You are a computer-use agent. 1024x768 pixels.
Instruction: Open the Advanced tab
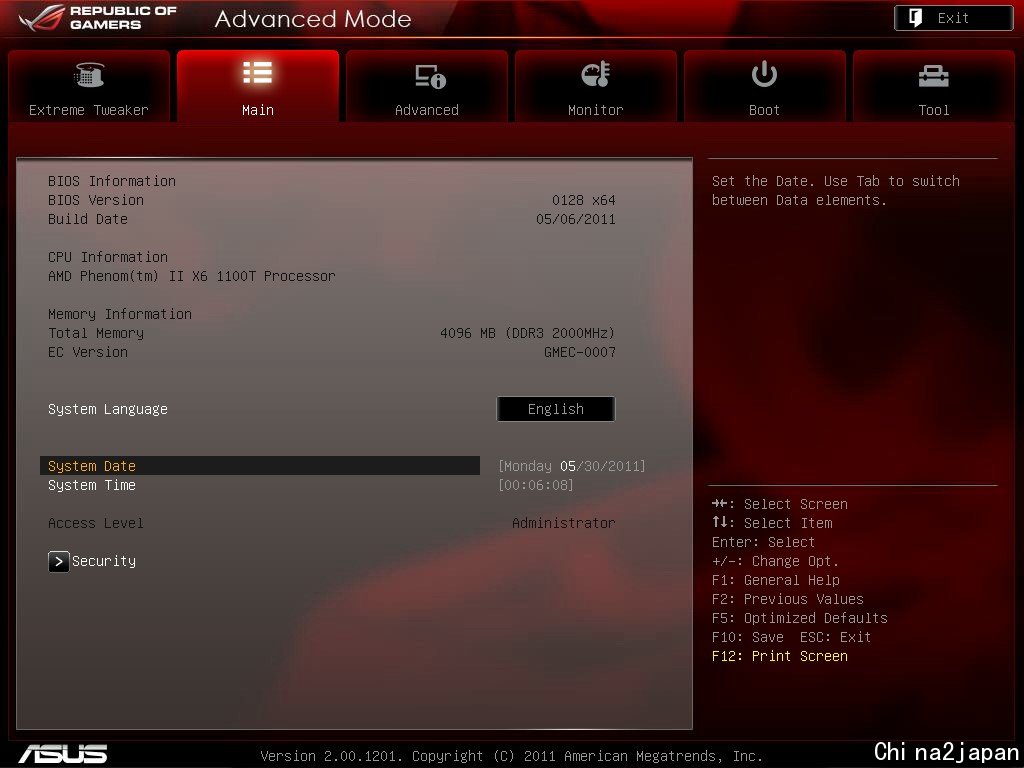click(426, 86)
